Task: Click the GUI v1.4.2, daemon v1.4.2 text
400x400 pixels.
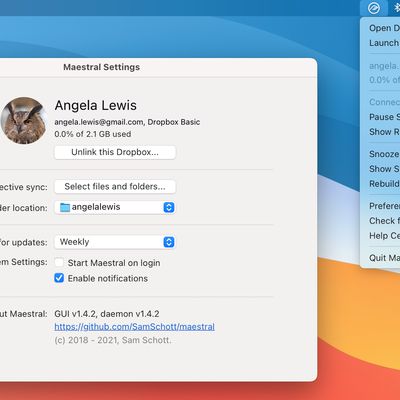Action: point(107,314)
